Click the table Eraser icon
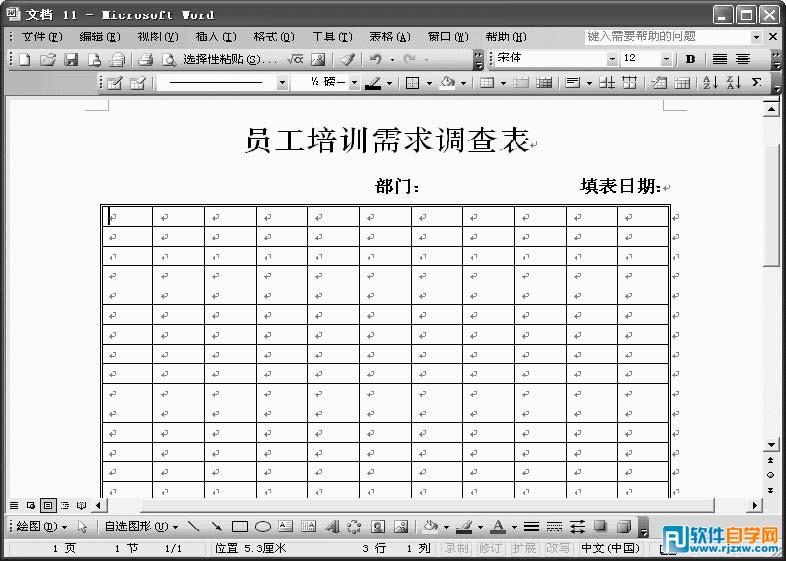Viewport: 786px width, 561px height. tap(137, 83)
